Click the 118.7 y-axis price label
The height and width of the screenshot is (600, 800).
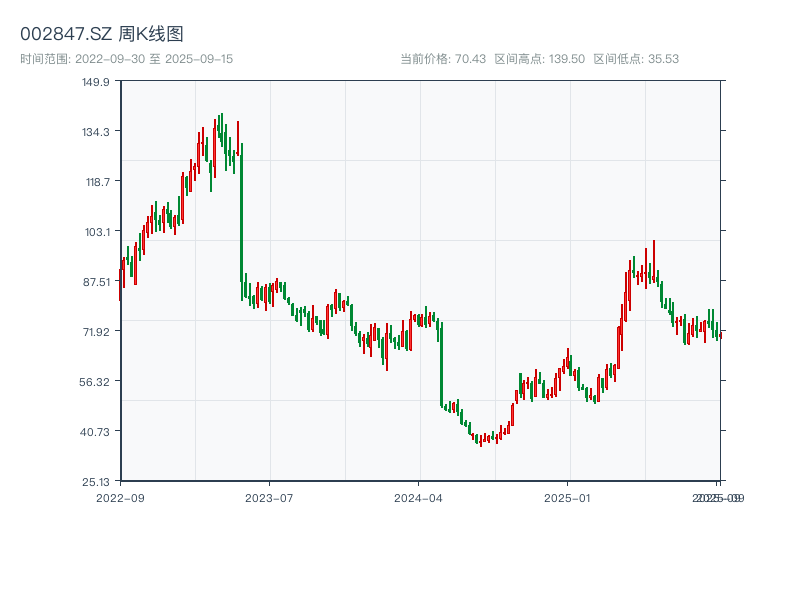click(96, 182)
